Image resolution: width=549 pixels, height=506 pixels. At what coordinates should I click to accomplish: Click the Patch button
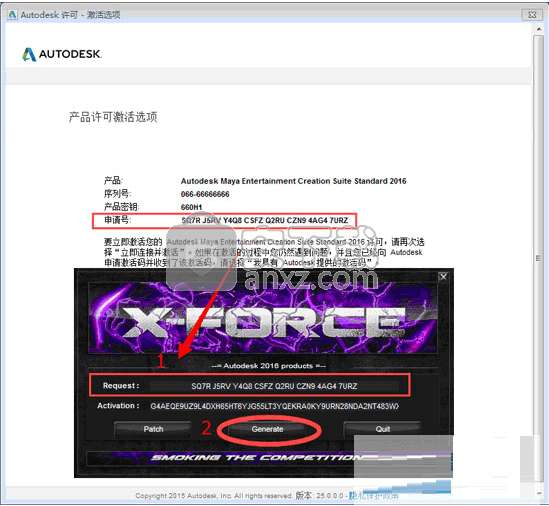click(x=153, y=429)
